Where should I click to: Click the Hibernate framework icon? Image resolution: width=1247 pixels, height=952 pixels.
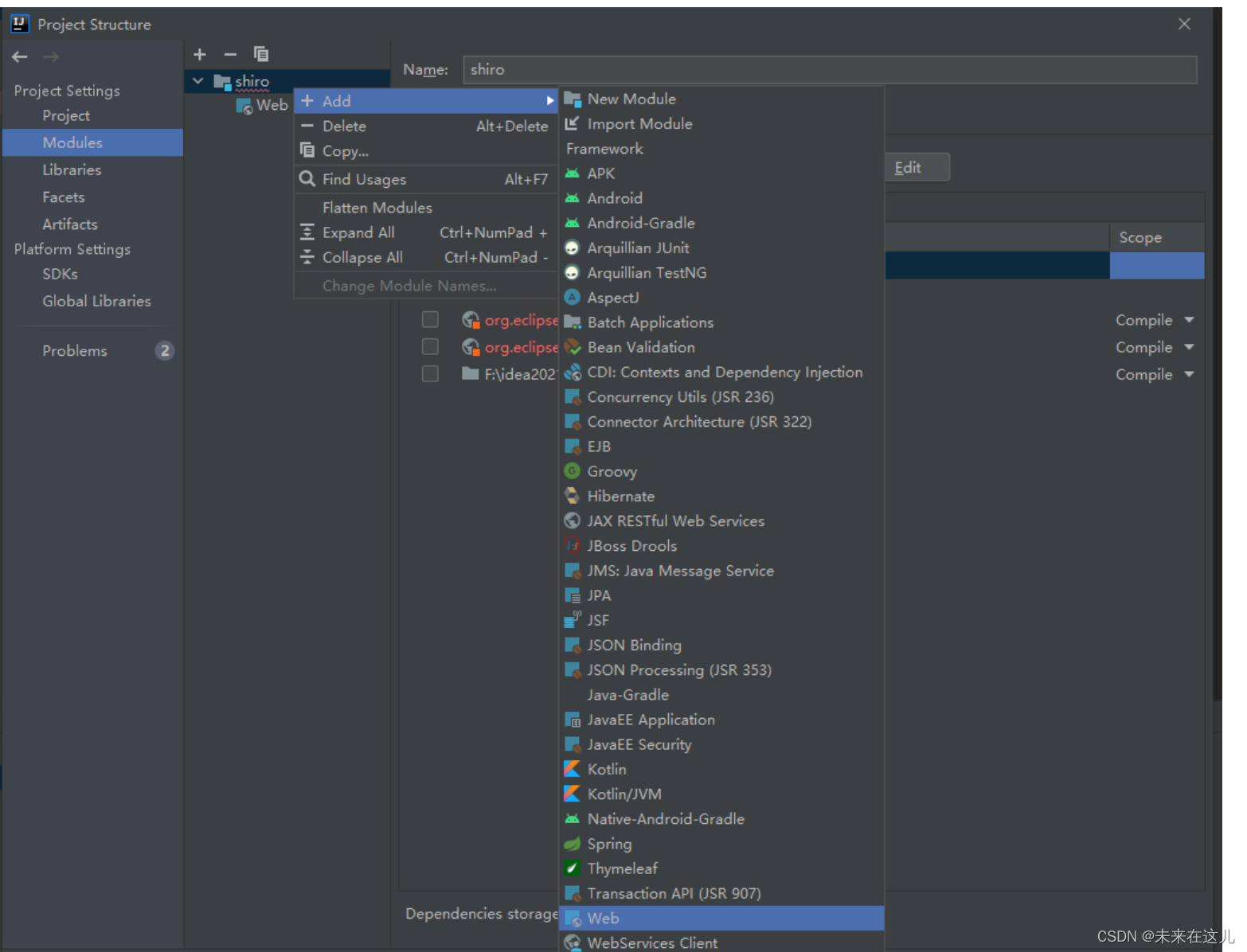point(572,496)
